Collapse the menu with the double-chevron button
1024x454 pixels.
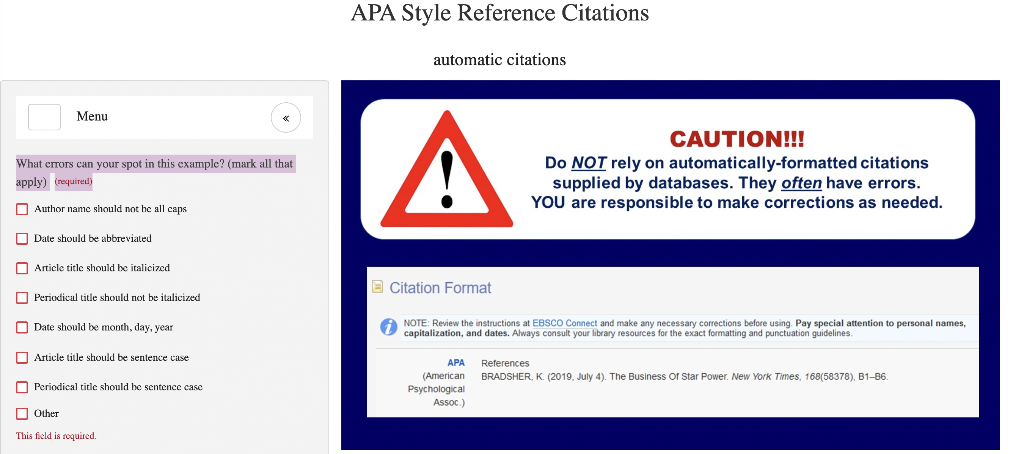pyautogui.click(x=285, y=118)
